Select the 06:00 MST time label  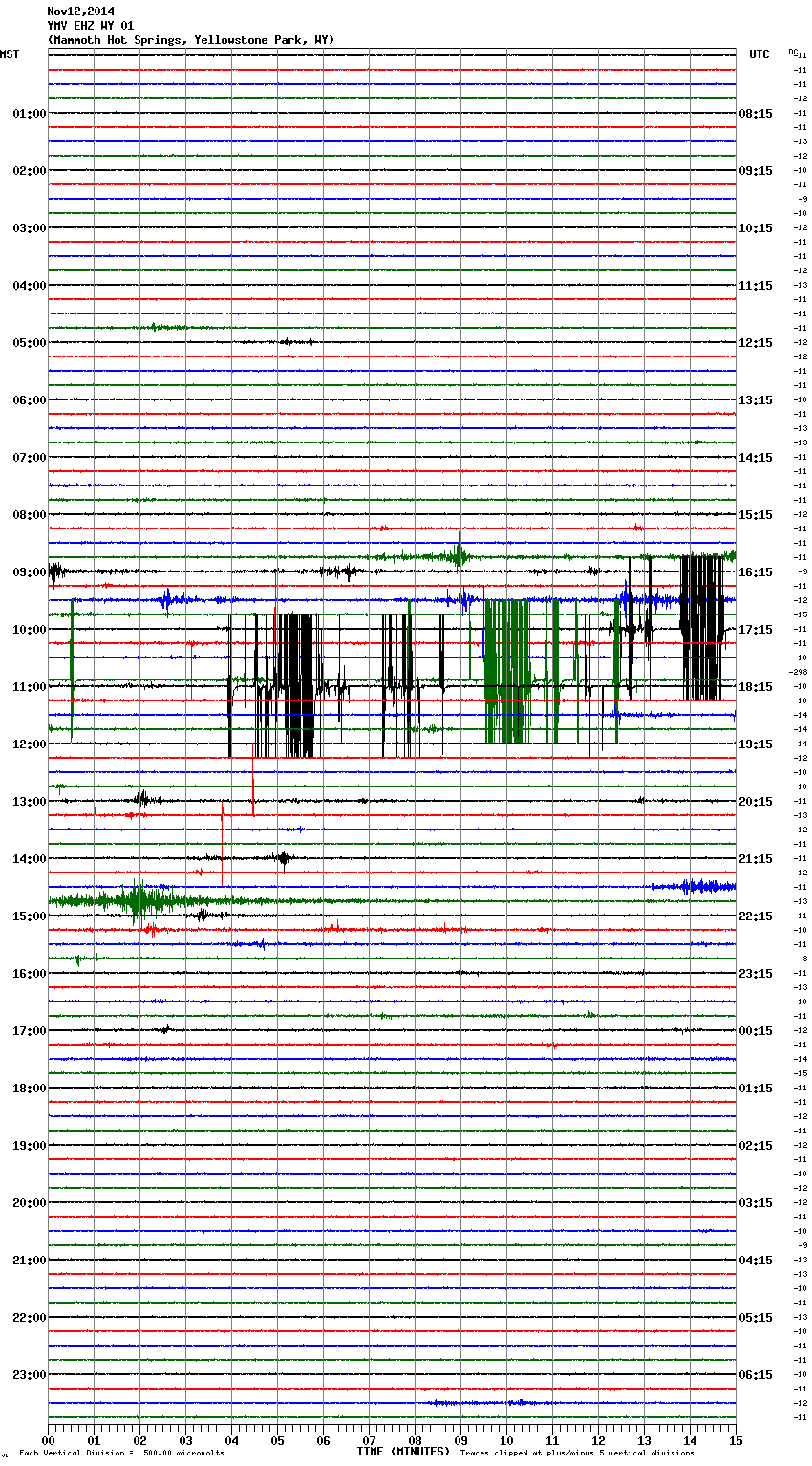click(29, 400)
